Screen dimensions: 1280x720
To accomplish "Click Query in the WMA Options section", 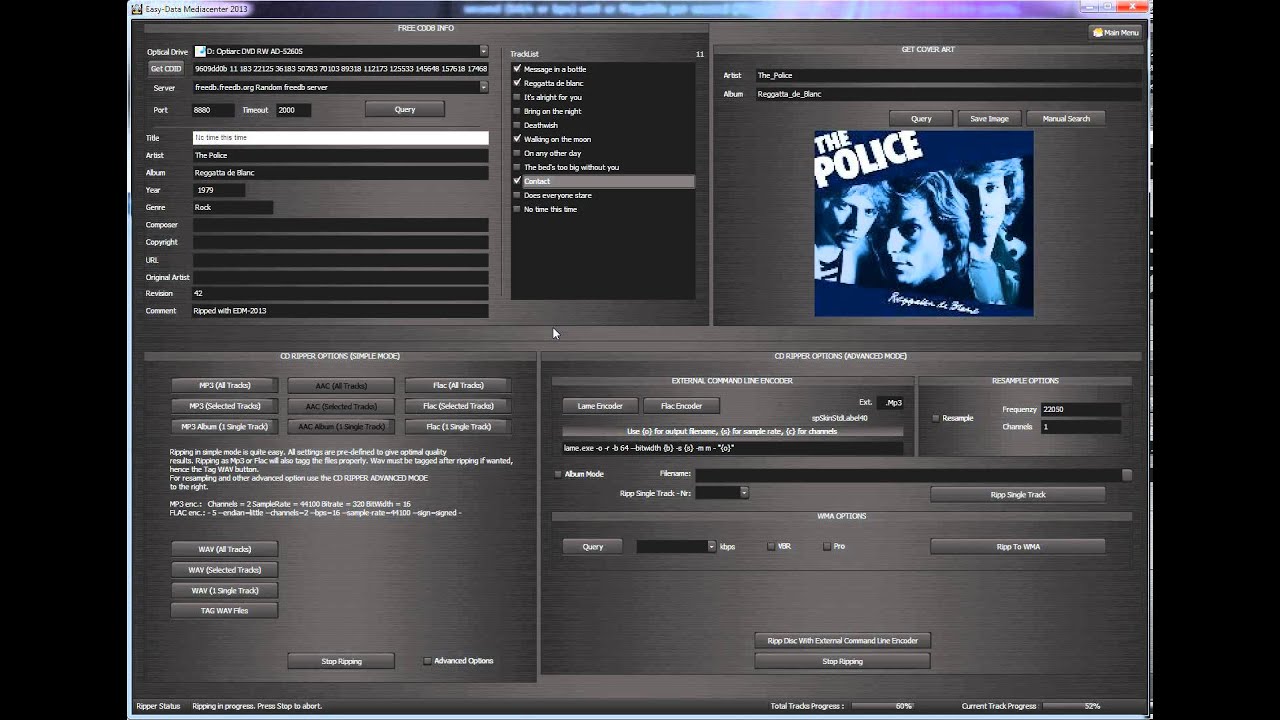I will tap(593, 547).
